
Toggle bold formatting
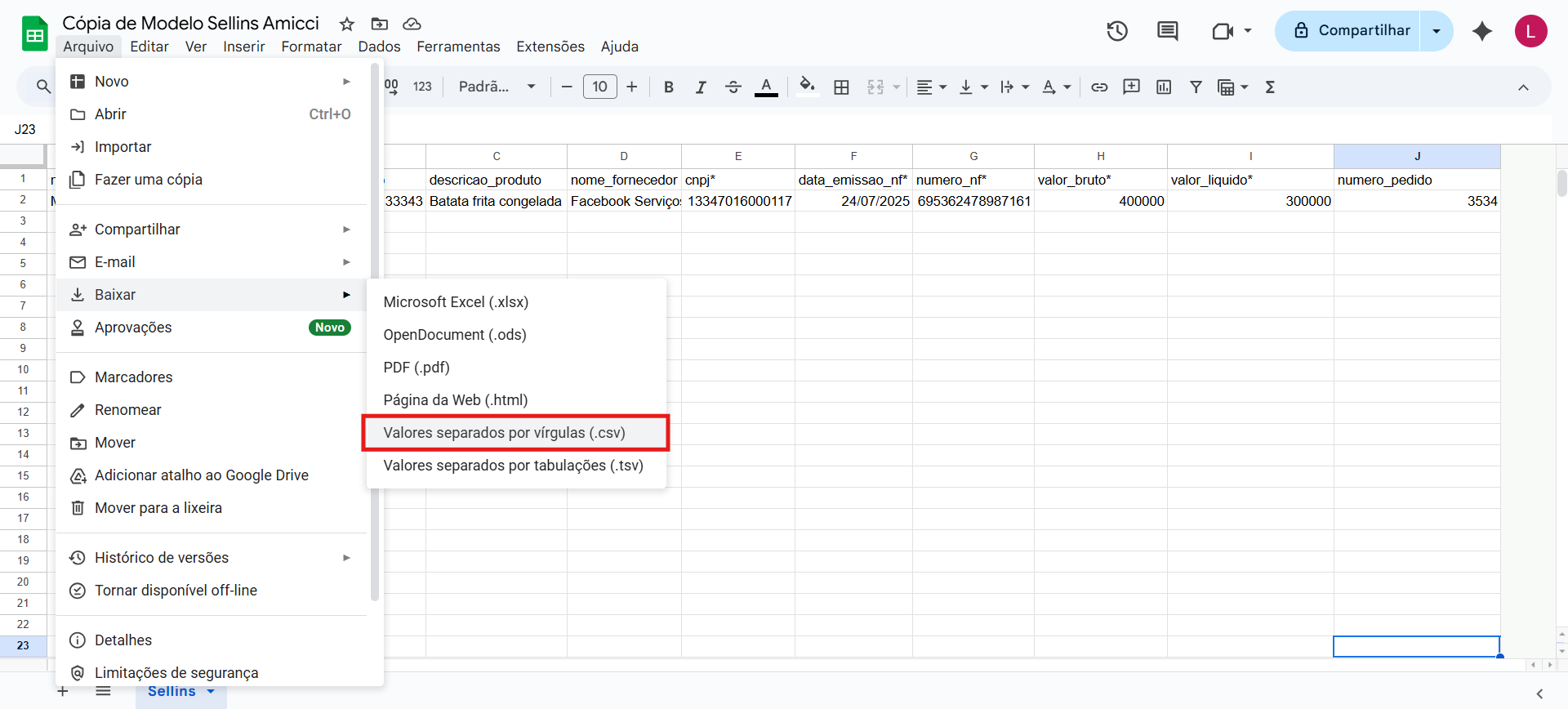click(668, 87)
